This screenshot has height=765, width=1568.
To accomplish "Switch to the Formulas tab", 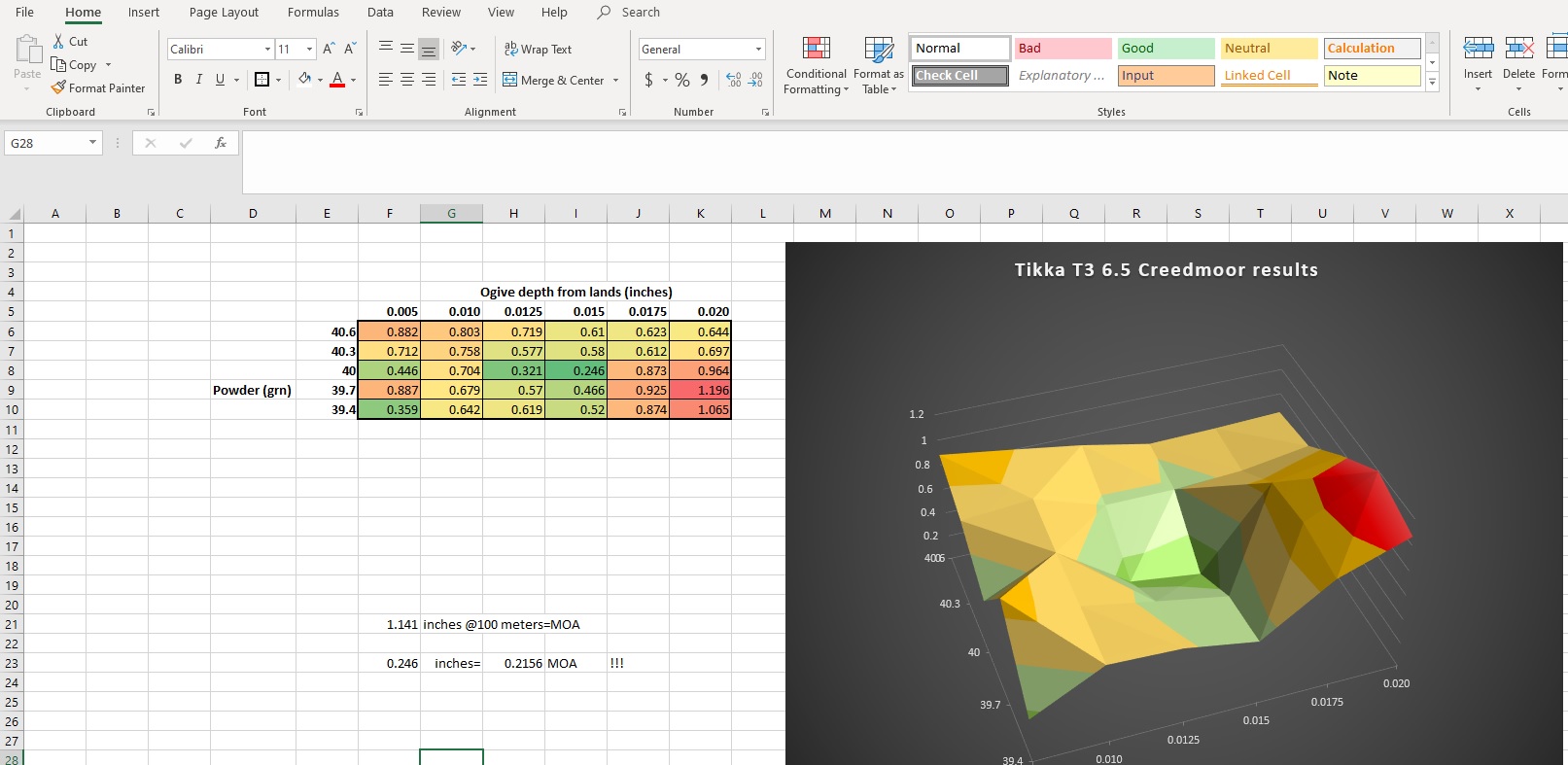I will [x=313, y=13].
